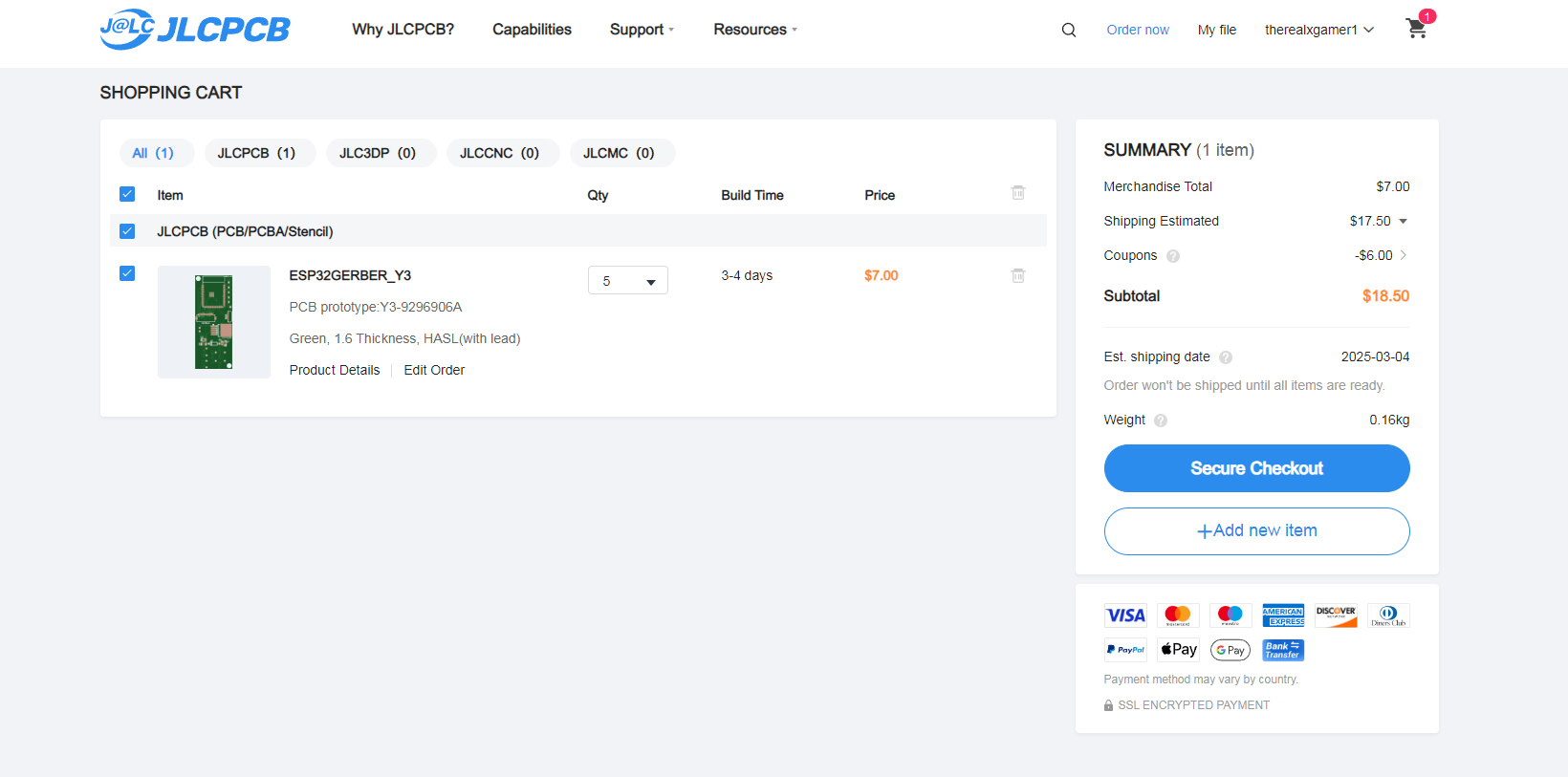Expand the Coupons -$6.00 chevron
Screen dimensions: 1568x777
click(1403, 255)
